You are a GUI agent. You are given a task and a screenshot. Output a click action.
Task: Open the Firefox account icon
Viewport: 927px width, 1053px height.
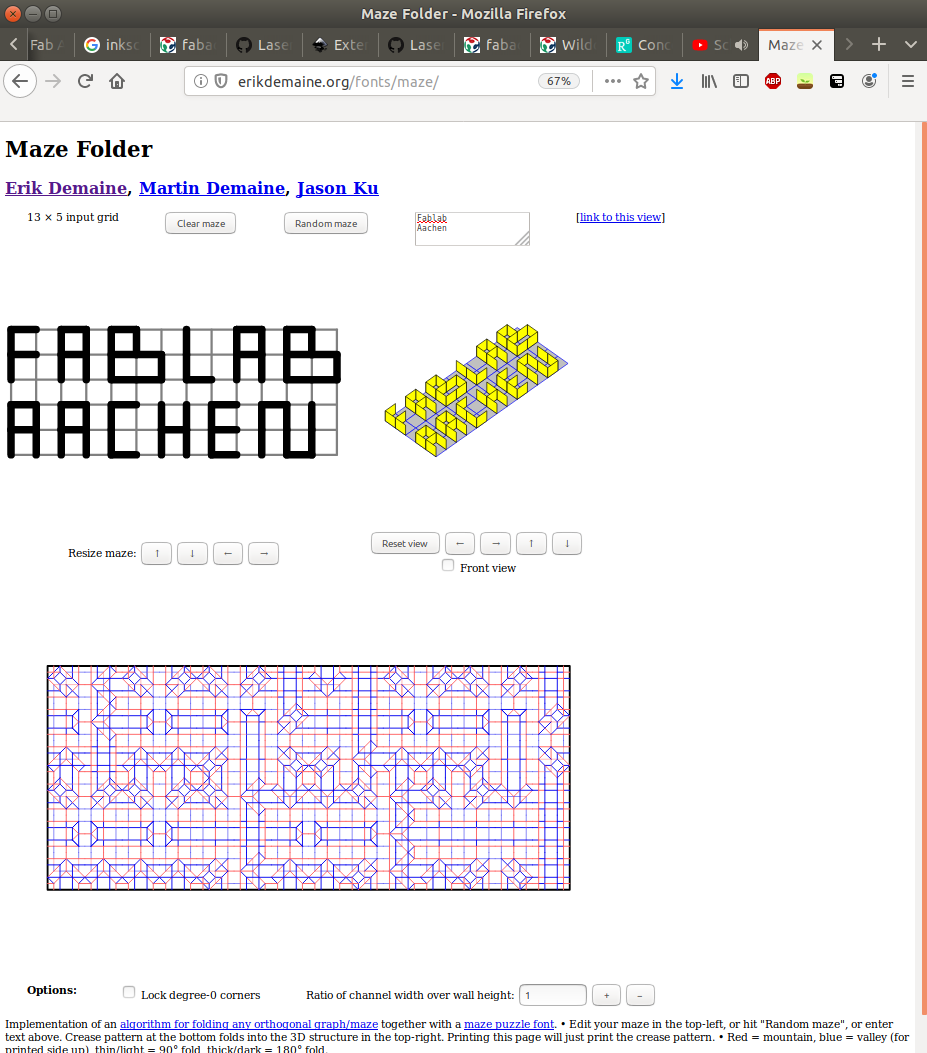pyautogui.click(x=869, y=81)
